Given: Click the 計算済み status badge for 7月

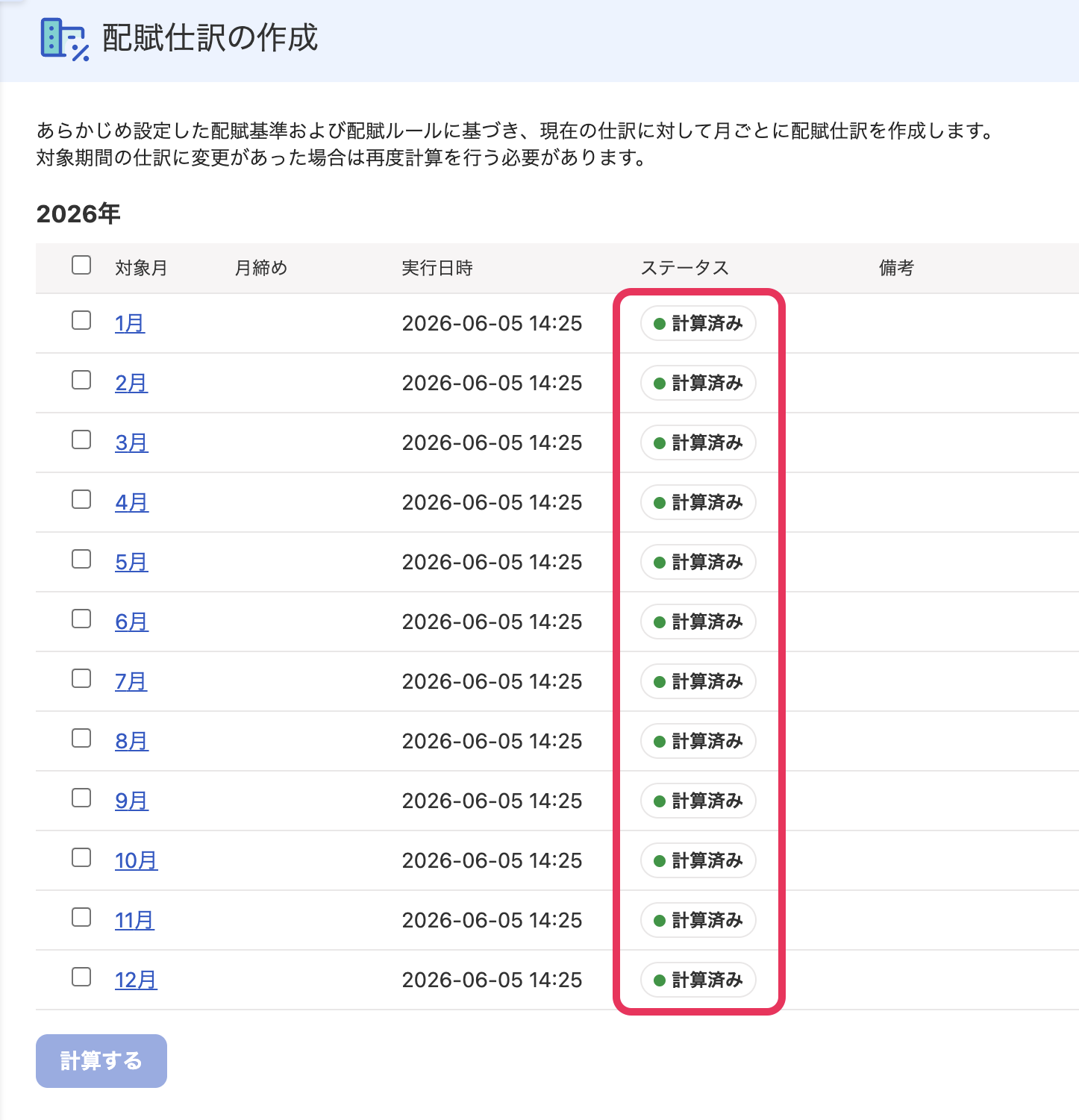Looking at the screenshot, I should pyautogui.click(x=698, y=681).
